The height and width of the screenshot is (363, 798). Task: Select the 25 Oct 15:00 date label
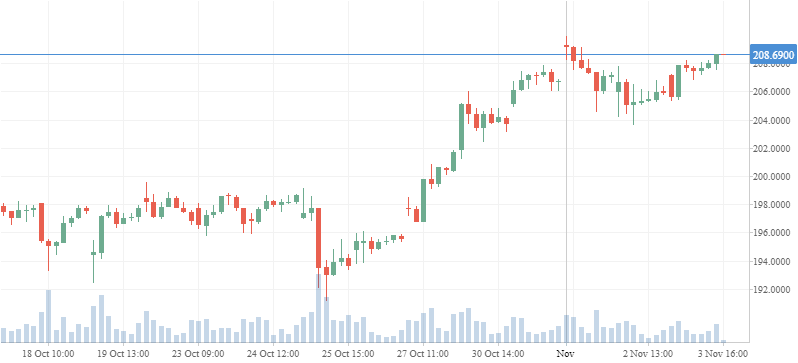[348, 353]
